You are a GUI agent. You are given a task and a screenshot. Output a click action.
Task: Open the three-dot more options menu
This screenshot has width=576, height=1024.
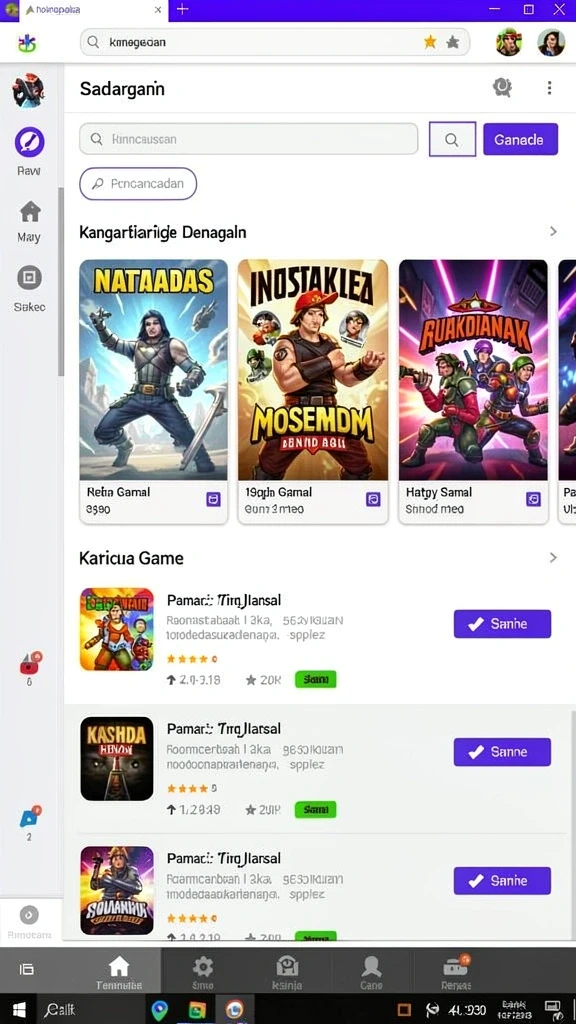[x=549, y=88]
